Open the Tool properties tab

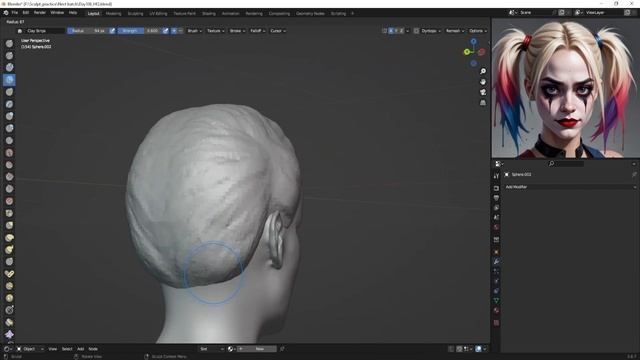(496, 176)
